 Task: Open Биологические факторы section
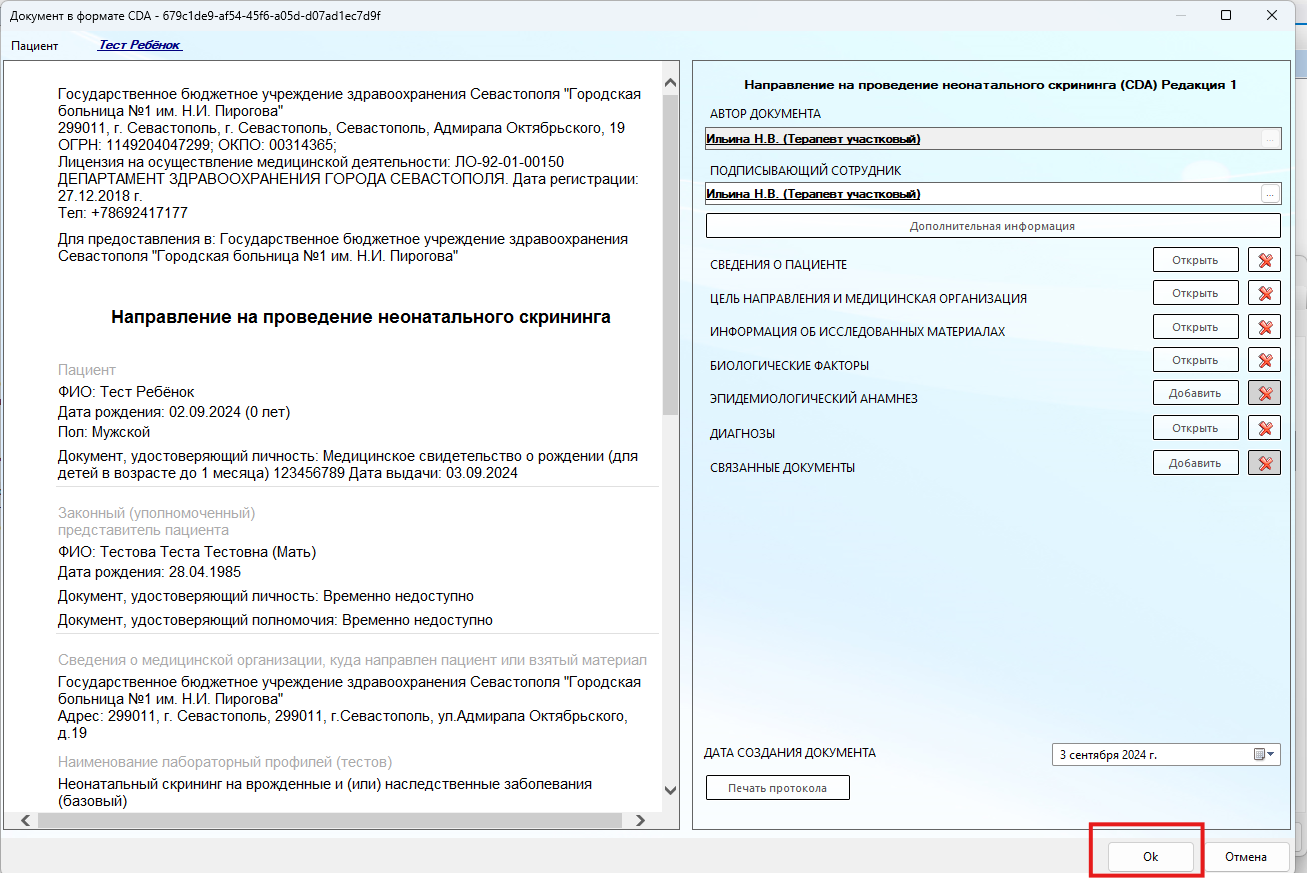click(1195, 360)
